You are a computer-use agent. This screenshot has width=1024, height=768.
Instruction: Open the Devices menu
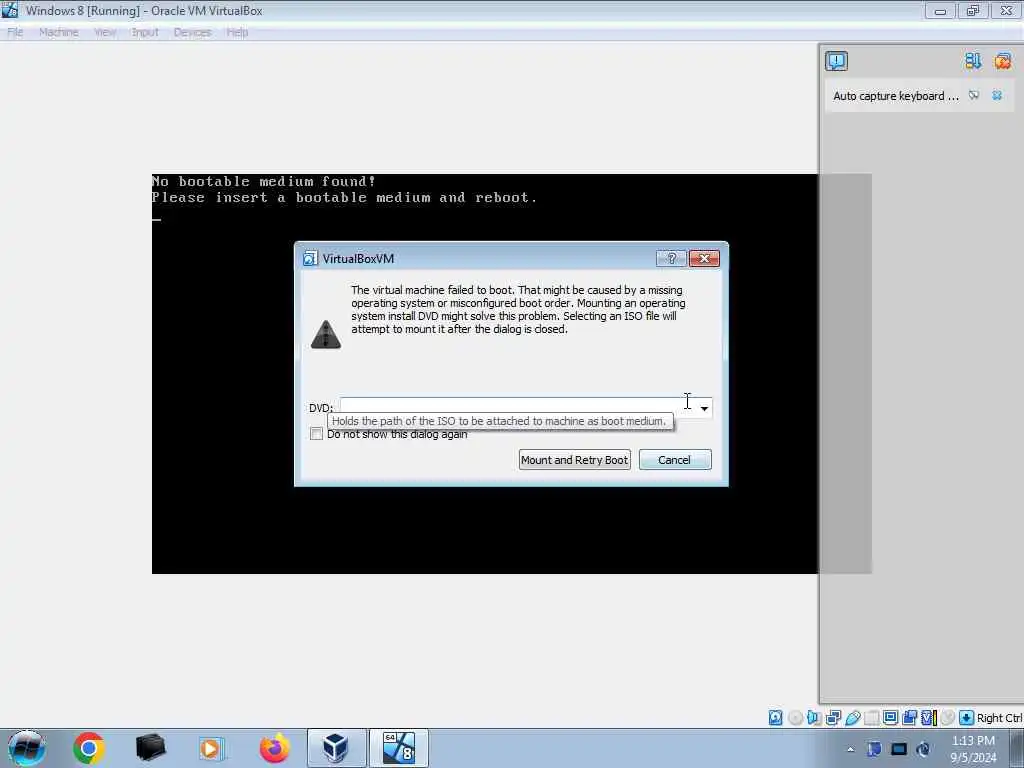193,32
